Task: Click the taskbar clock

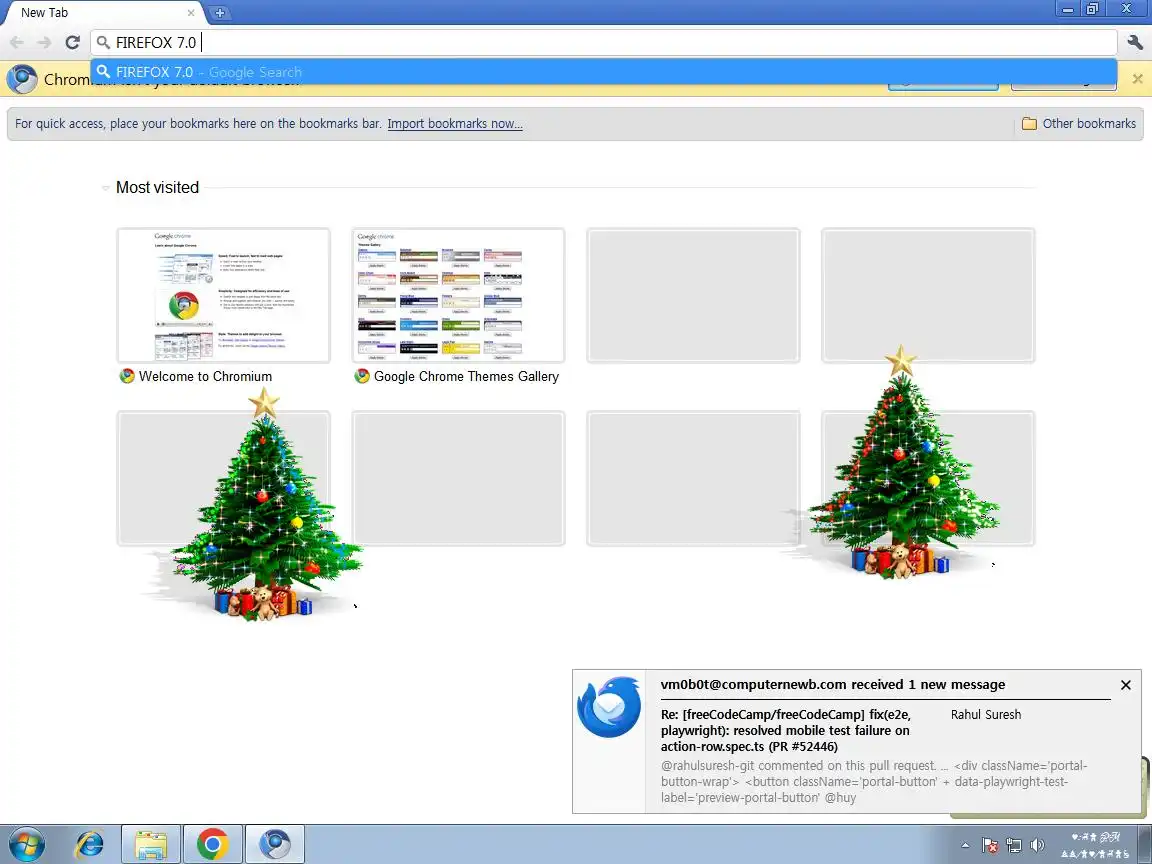Action: (x=1095, y=845)
